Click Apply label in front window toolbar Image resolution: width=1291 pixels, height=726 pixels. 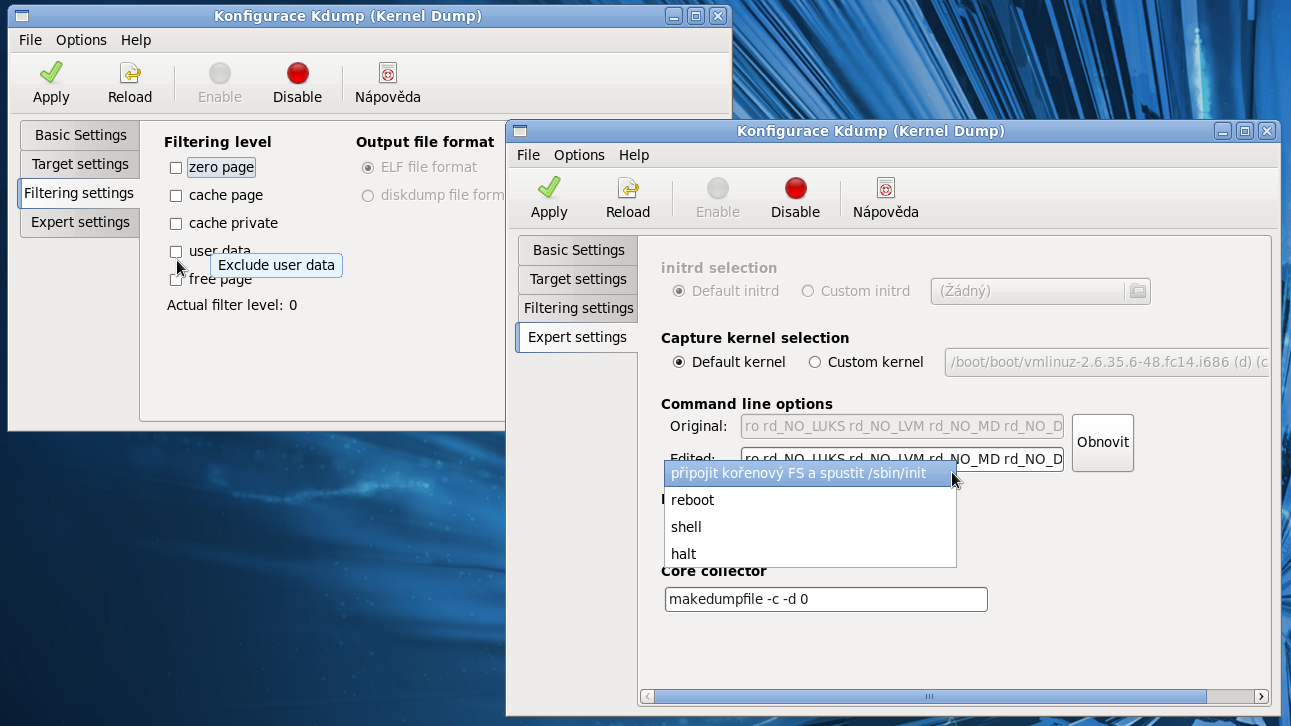pyautogui.click(x=549, y=212)
